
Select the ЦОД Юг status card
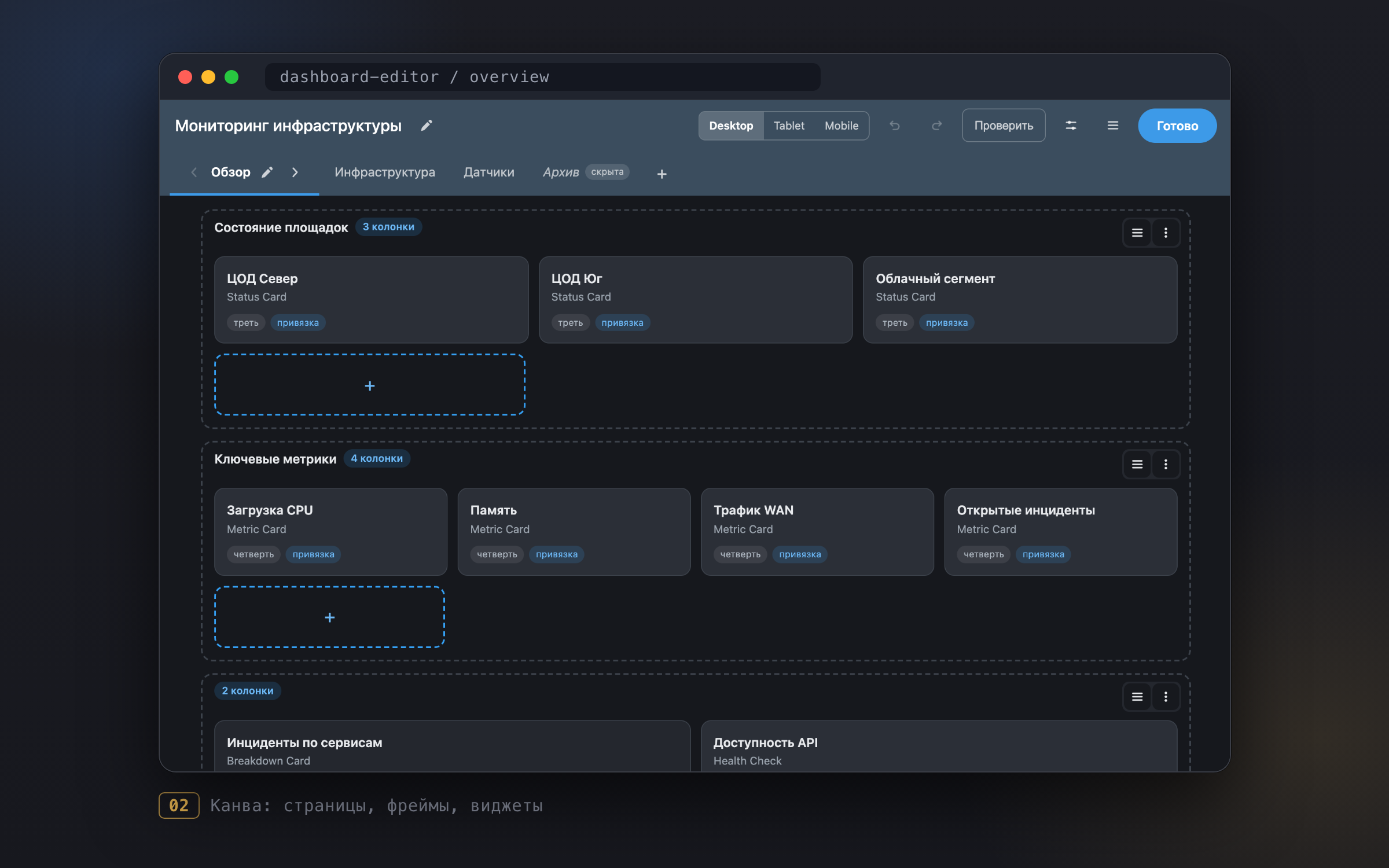click(696, 300)
